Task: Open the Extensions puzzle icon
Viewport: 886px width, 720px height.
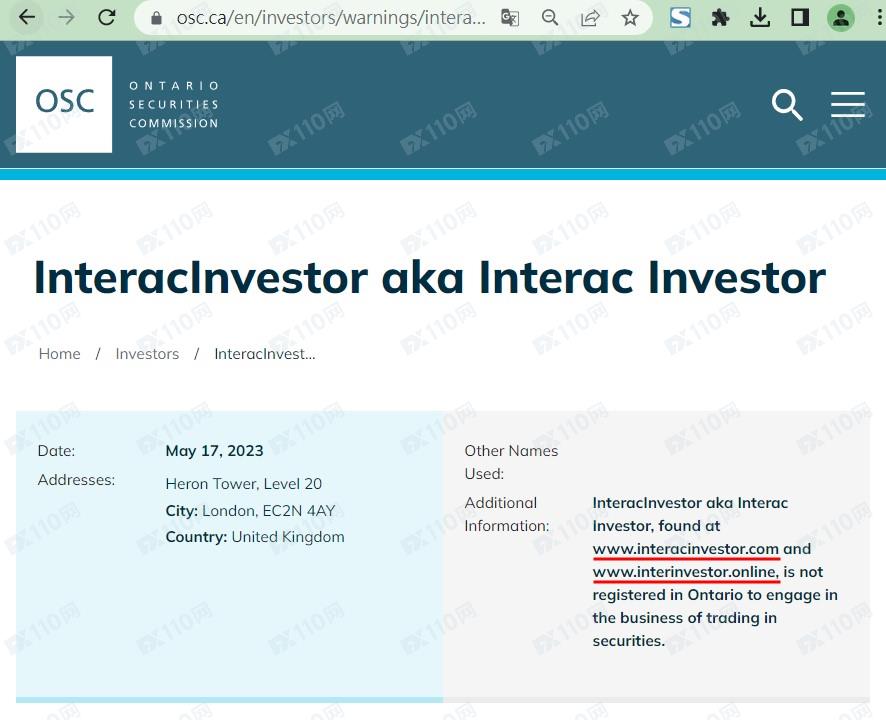Action: [x=720, y=17]
